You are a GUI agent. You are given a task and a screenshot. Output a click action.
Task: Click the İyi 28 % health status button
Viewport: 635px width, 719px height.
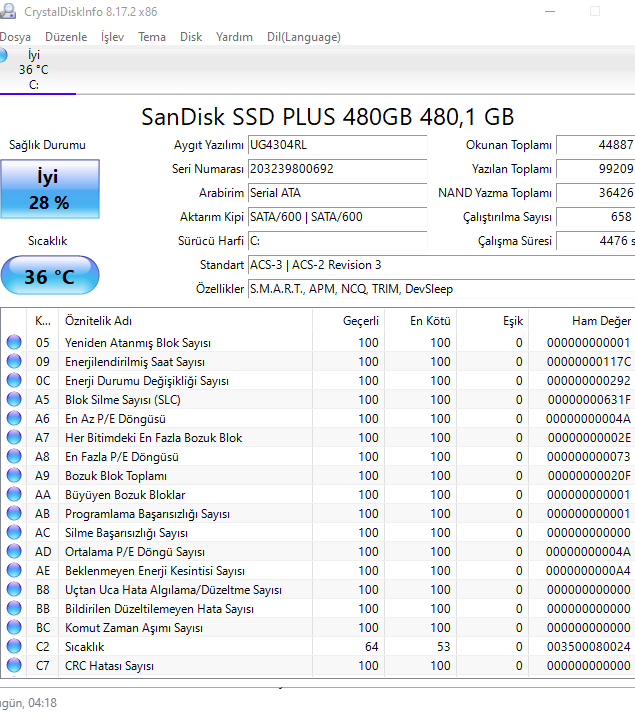pos(50,189)
